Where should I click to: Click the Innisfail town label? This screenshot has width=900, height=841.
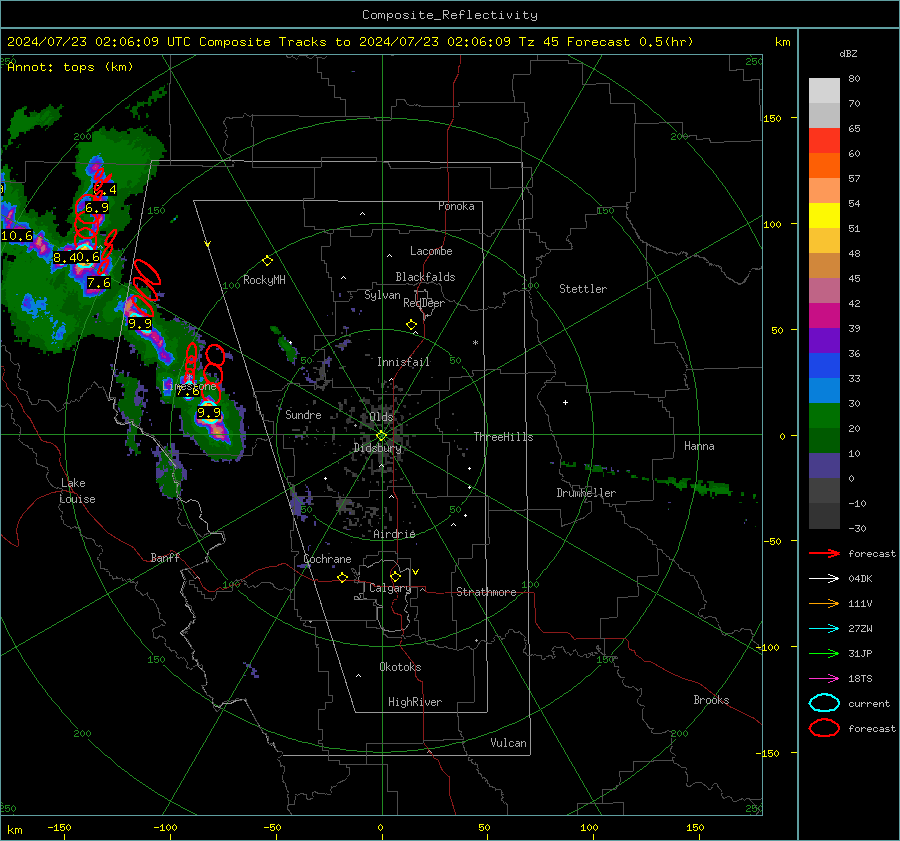pos(403,362)
